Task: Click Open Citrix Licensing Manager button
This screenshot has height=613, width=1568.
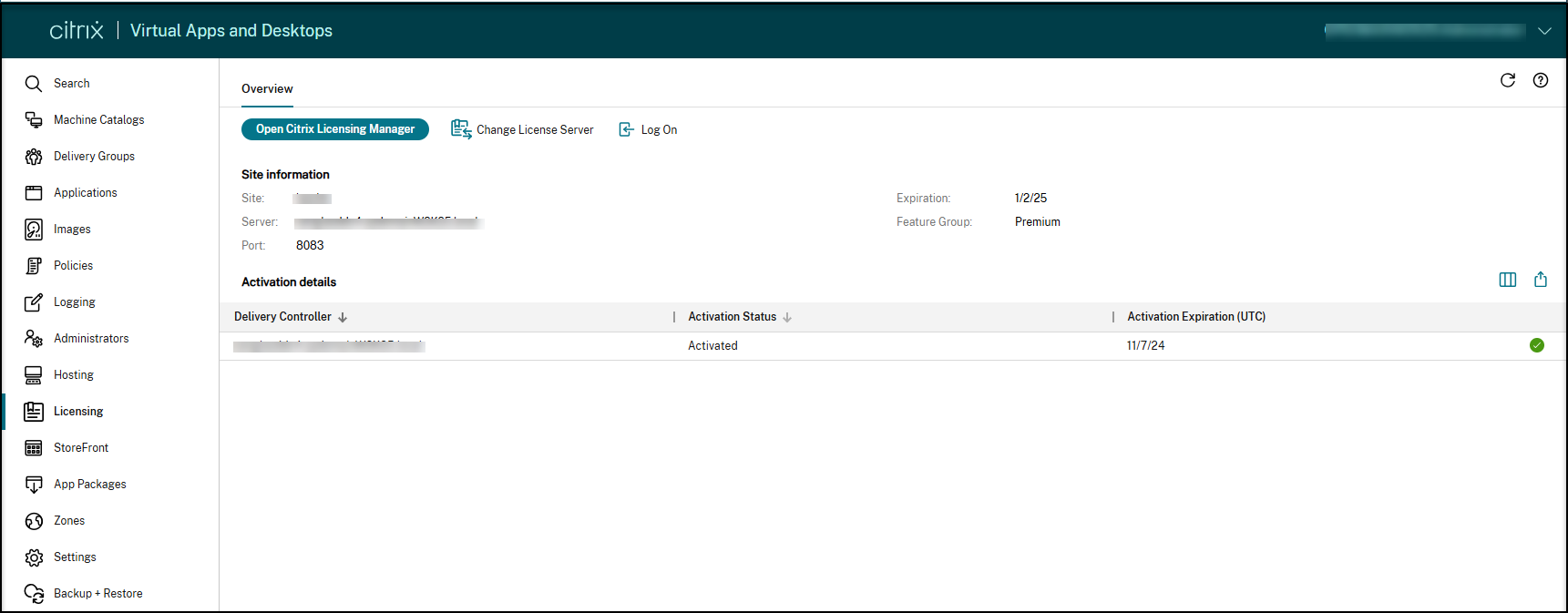Action: pos(334,129)
